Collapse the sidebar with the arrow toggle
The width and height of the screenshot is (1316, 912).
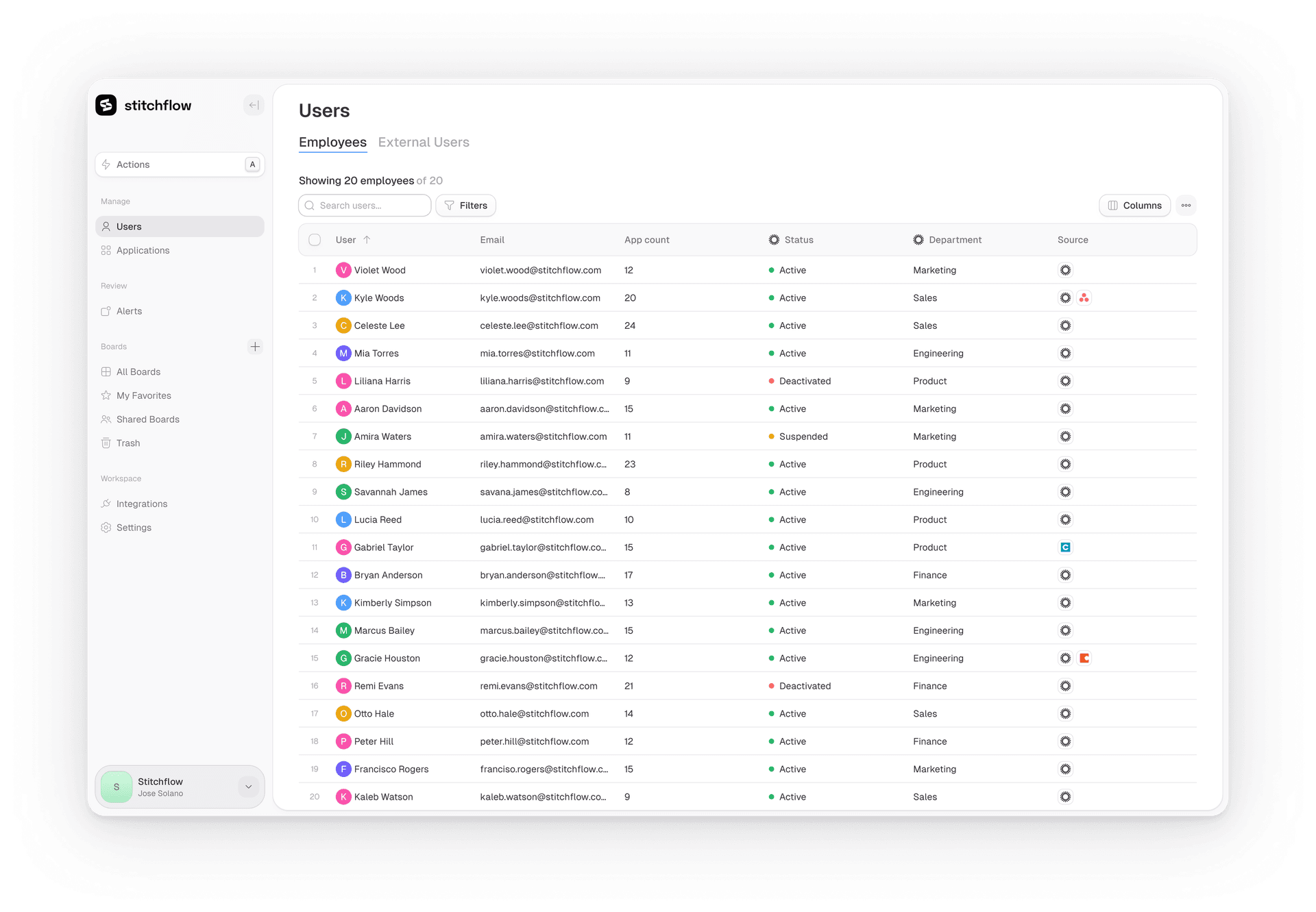tap(254, 105)
